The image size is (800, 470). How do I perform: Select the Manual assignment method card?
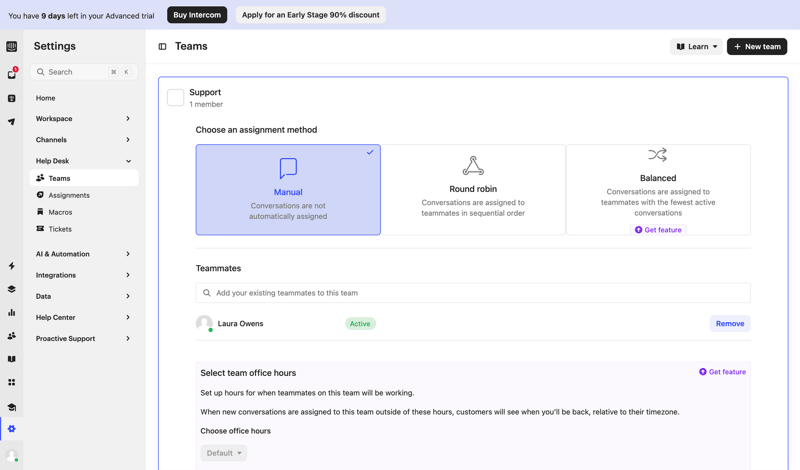point(288,189)
